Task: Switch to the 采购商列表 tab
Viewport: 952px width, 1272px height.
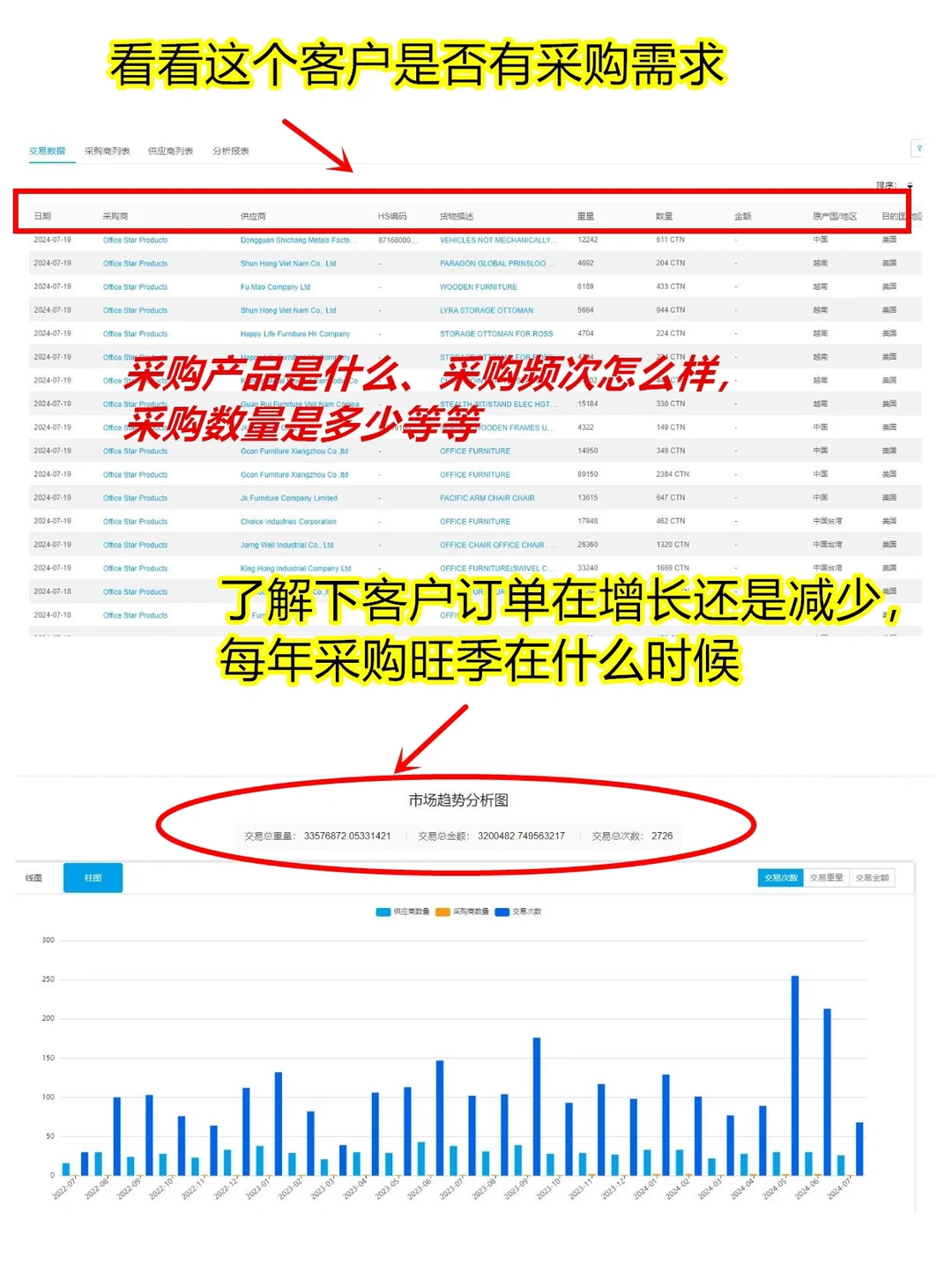Action: click(x=109, y=151)
